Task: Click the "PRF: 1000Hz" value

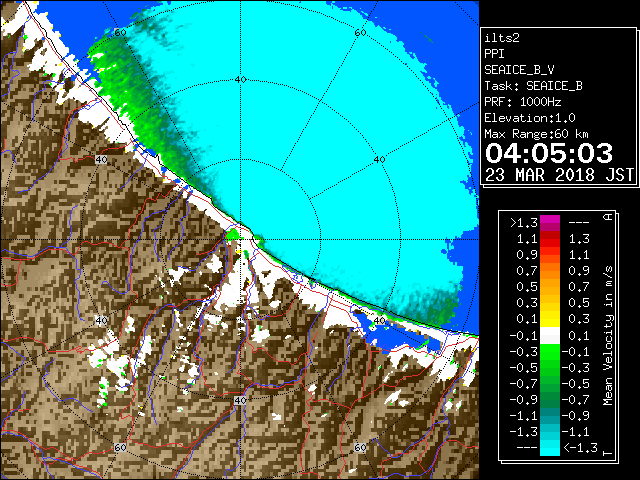Action: pyautogui.click(x=523, y=102)
